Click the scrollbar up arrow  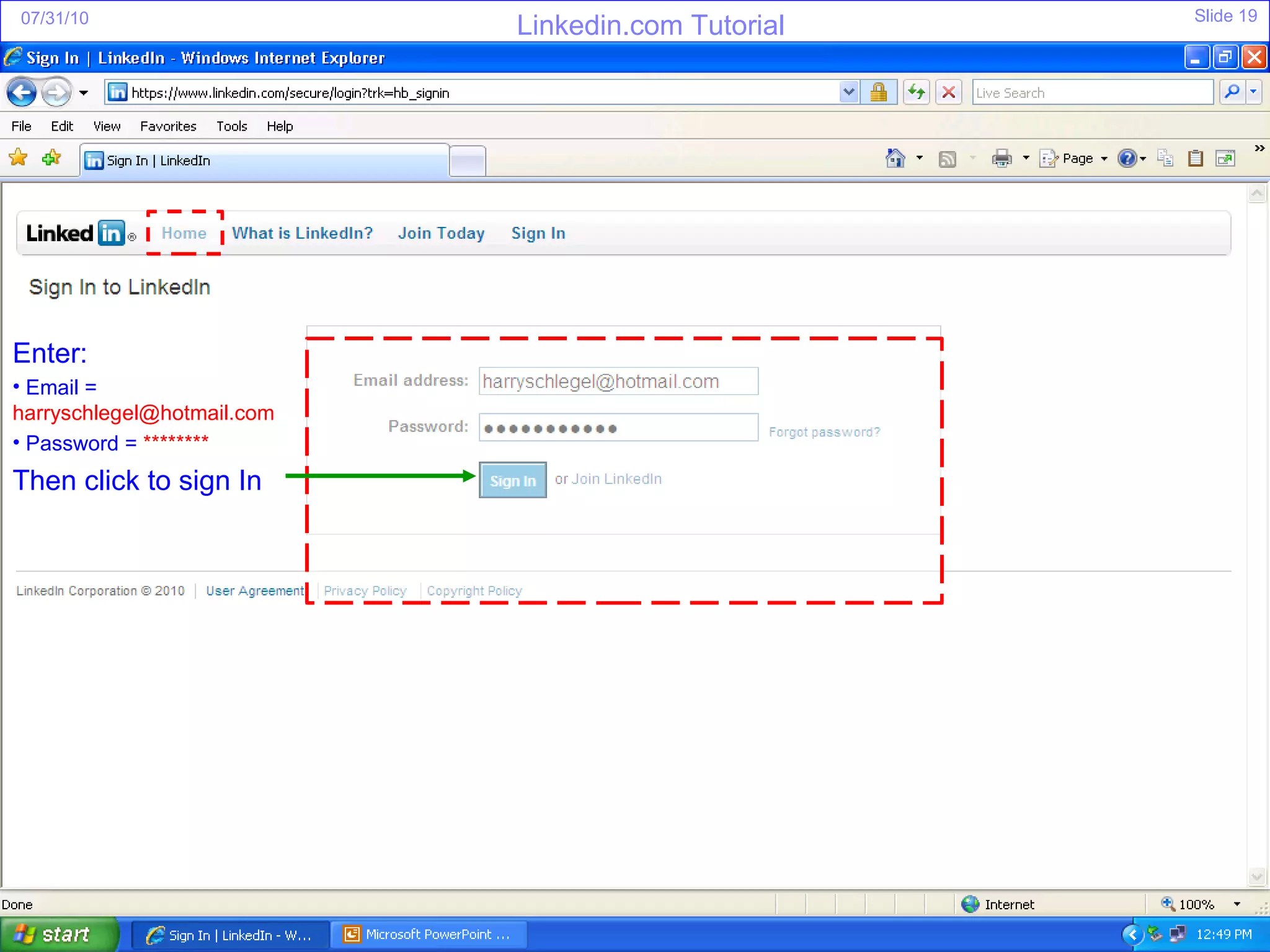1257,194
